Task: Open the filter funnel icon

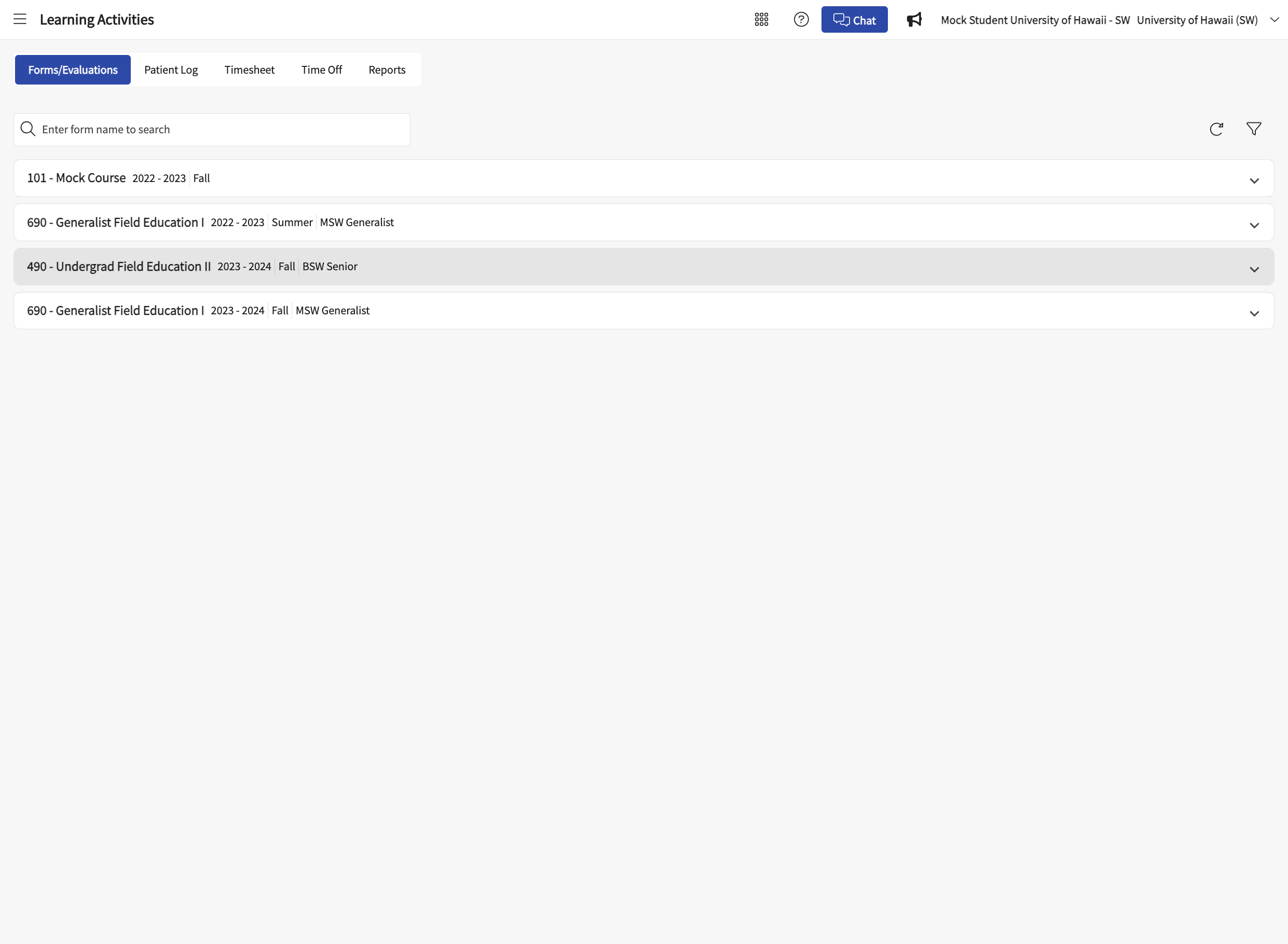Action: point(1253,129)
